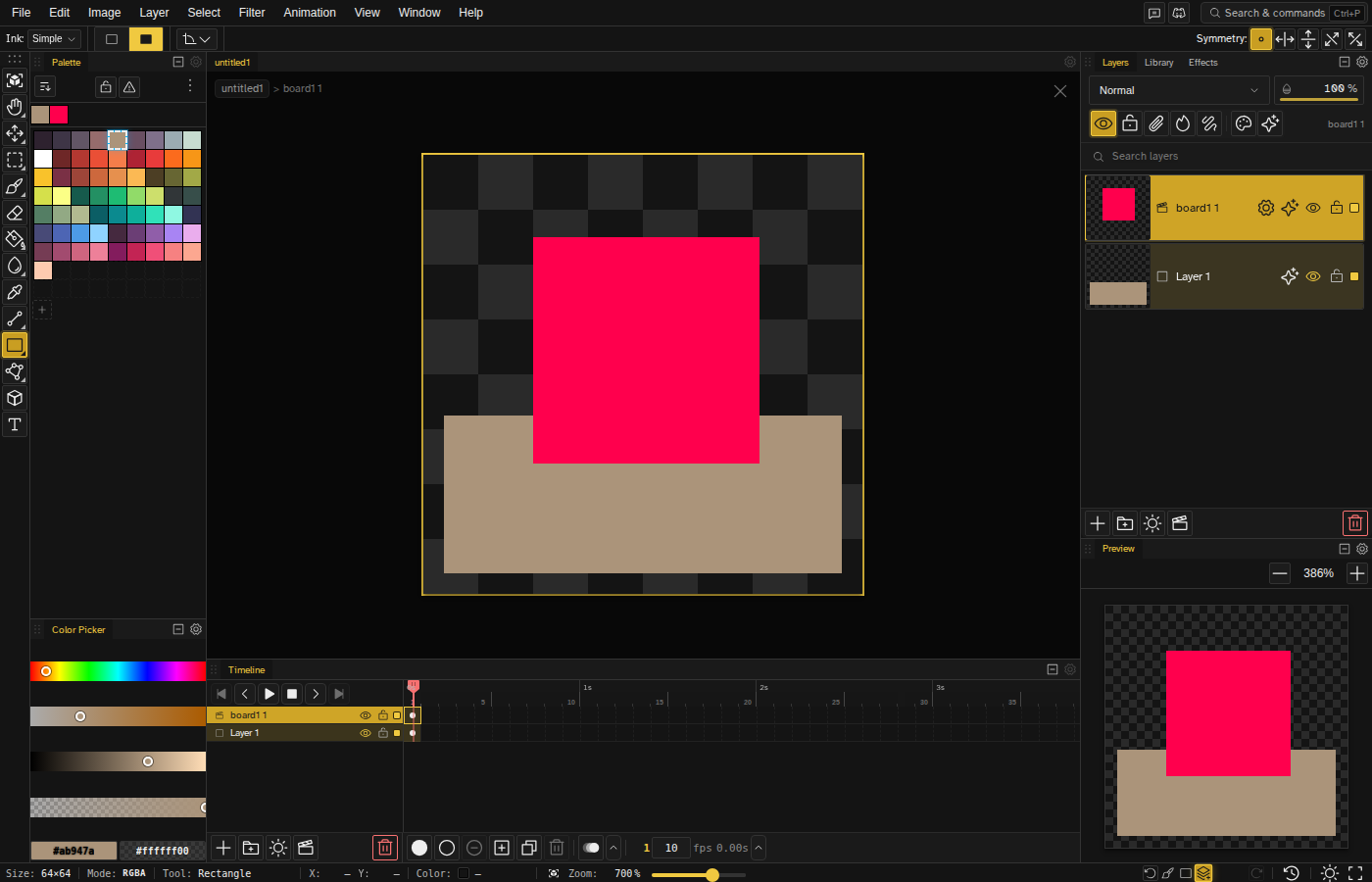Add new layer in Layers panel

click(x=1098, y=523)
